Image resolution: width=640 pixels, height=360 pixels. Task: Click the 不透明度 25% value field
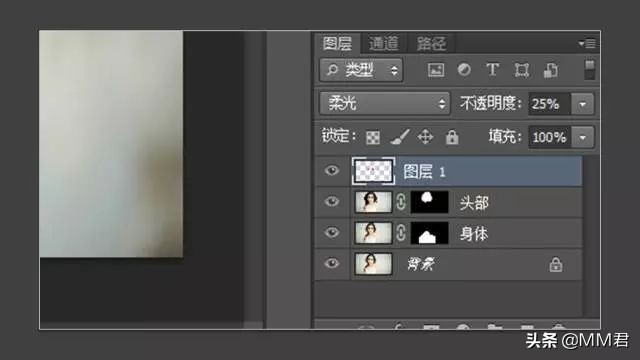(x=549, y=104)
